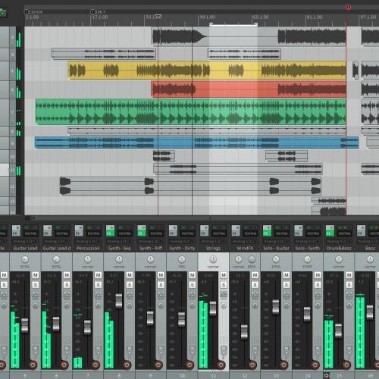
Task: Click the Strings pan knob
Action: 213,259
